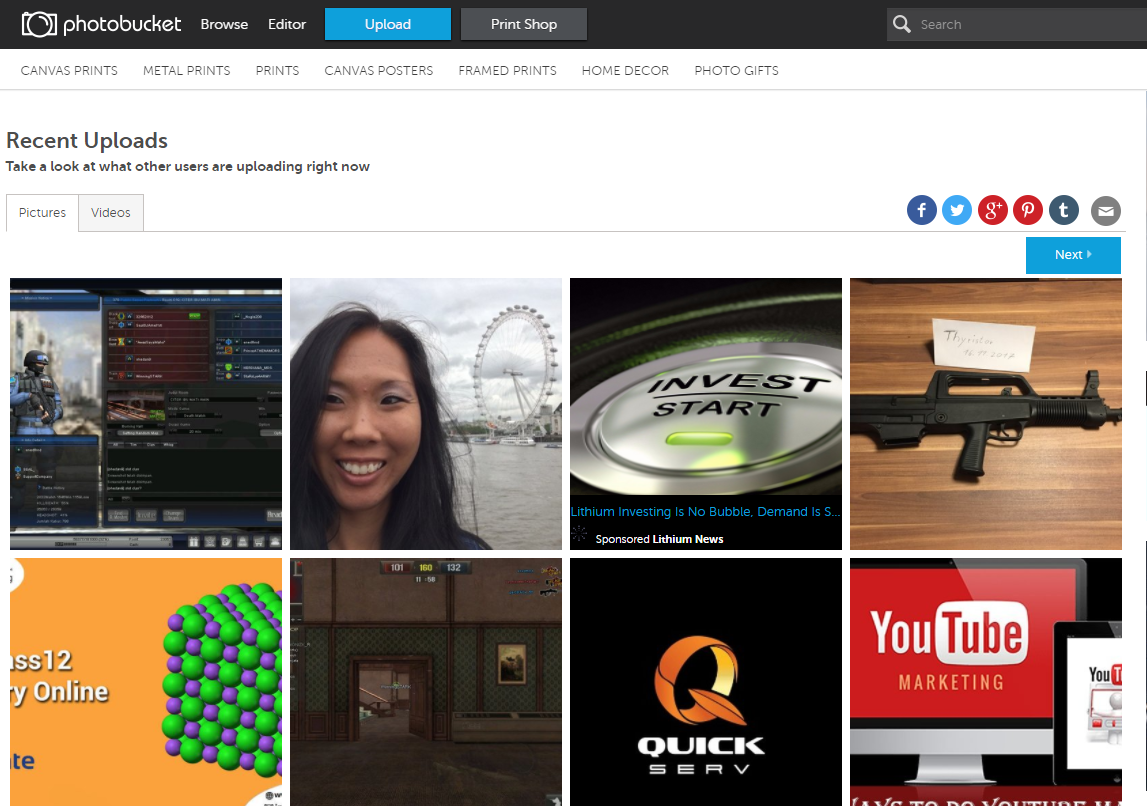Click the Photobucket logo
This screenshot has height=806, width=1147.
pyautogui.click(x=101, y=24)
